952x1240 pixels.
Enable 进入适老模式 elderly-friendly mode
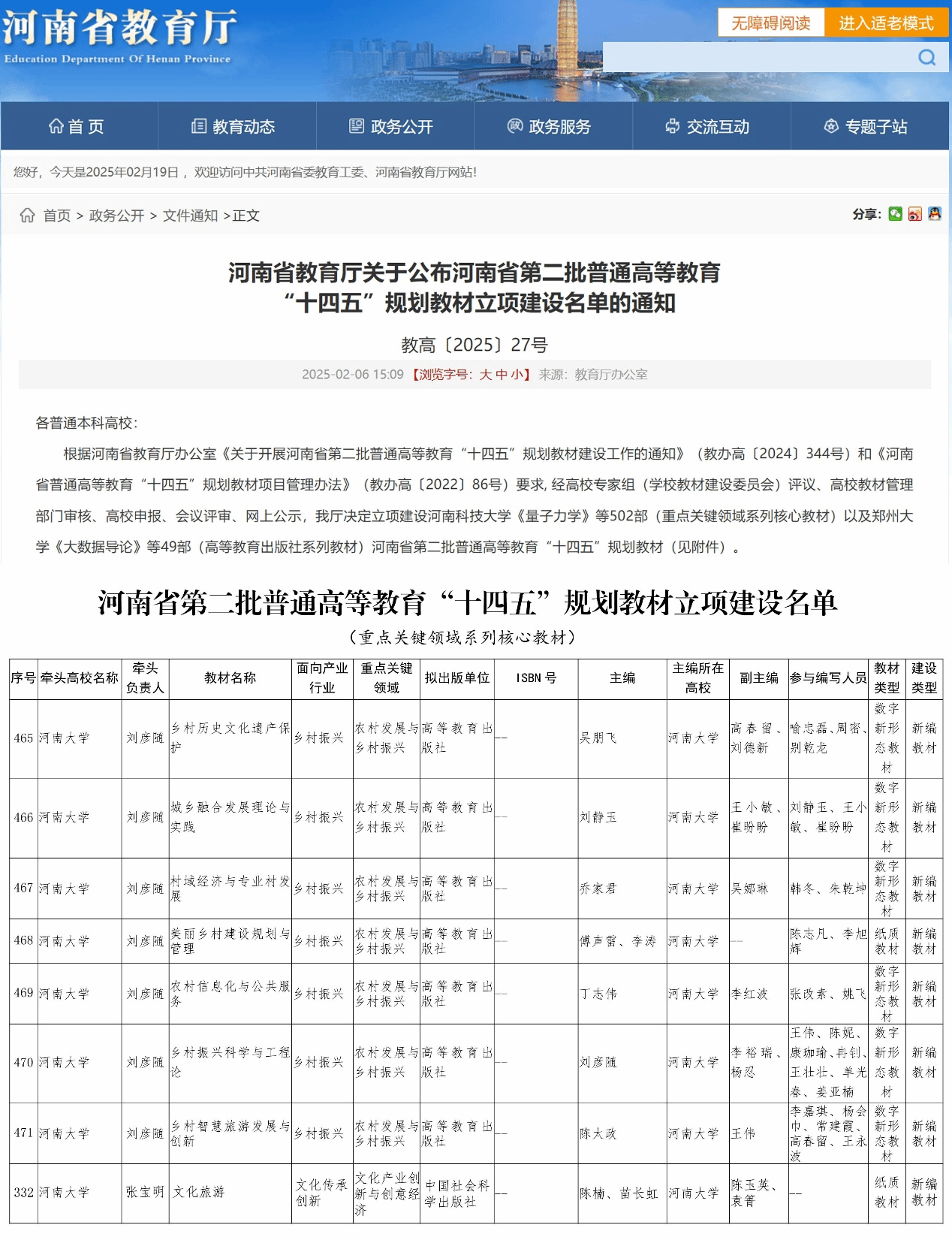tap(886, 23)
